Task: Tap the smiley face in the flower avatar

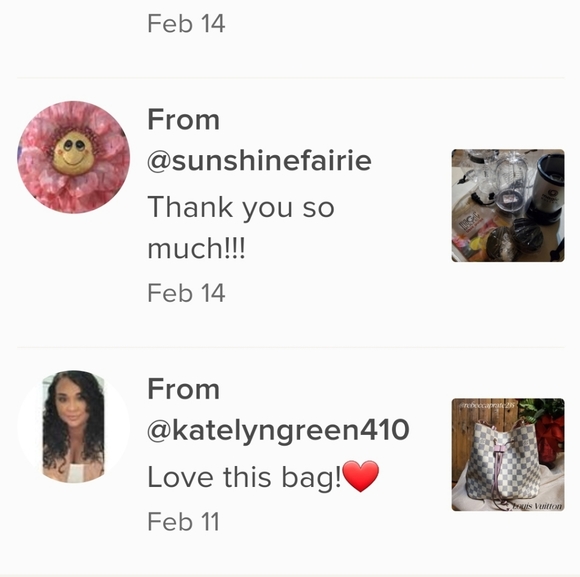Action: point(73,153)
